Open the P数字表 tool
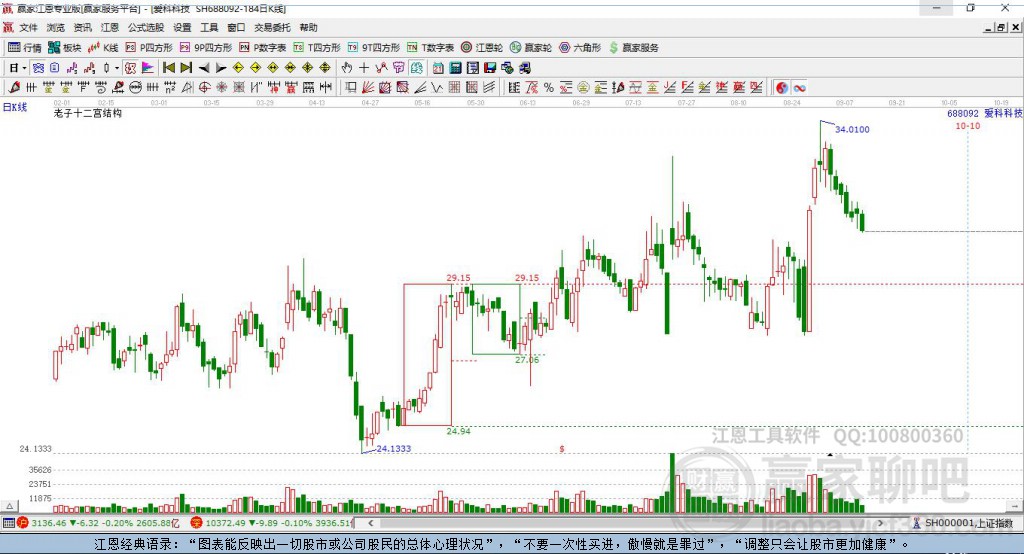This screenshot has width=1024, height=554. click(x=263, y=48)
